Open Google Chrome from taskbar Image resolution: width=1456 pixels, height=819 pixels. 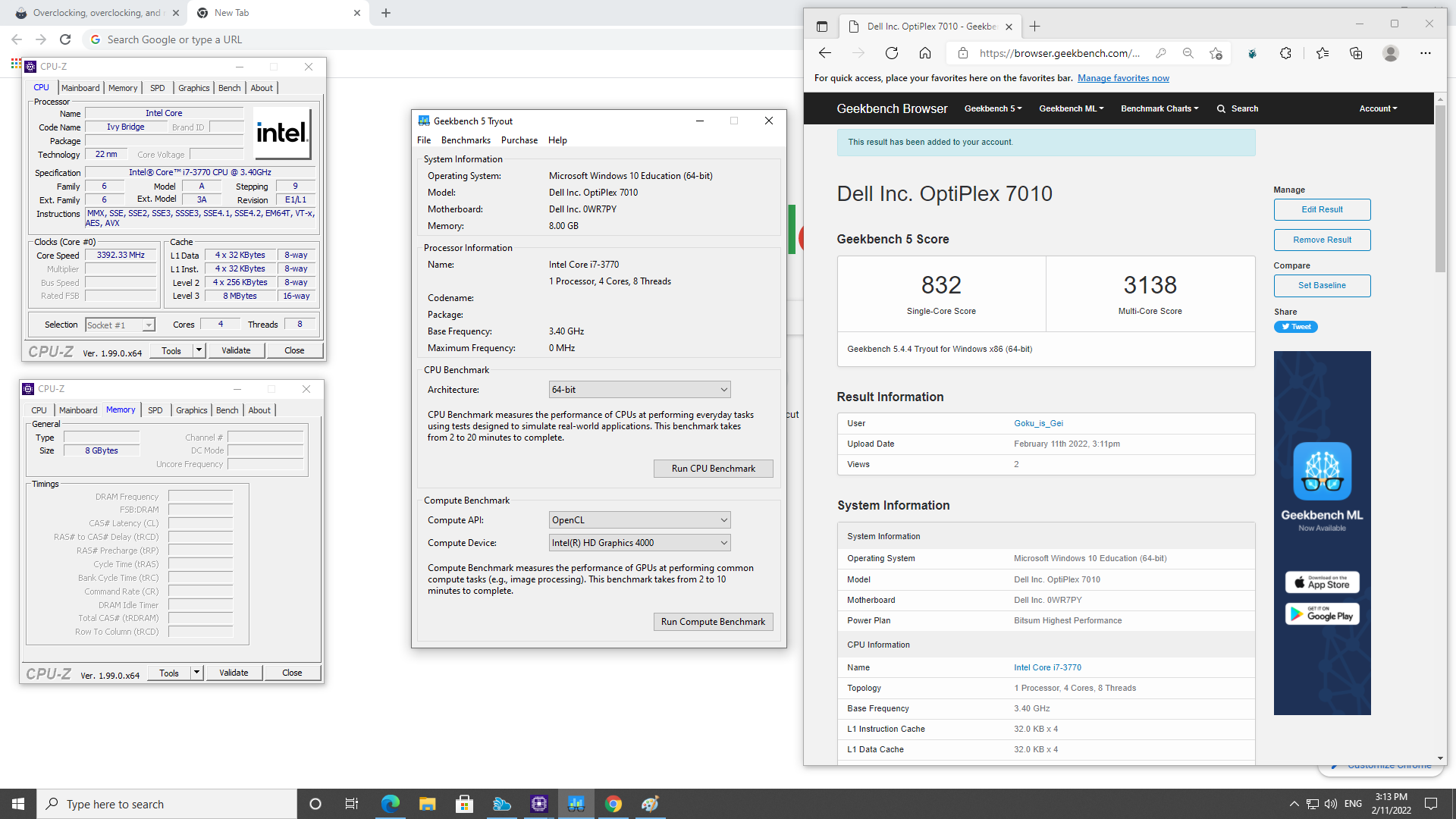(613, 804)
